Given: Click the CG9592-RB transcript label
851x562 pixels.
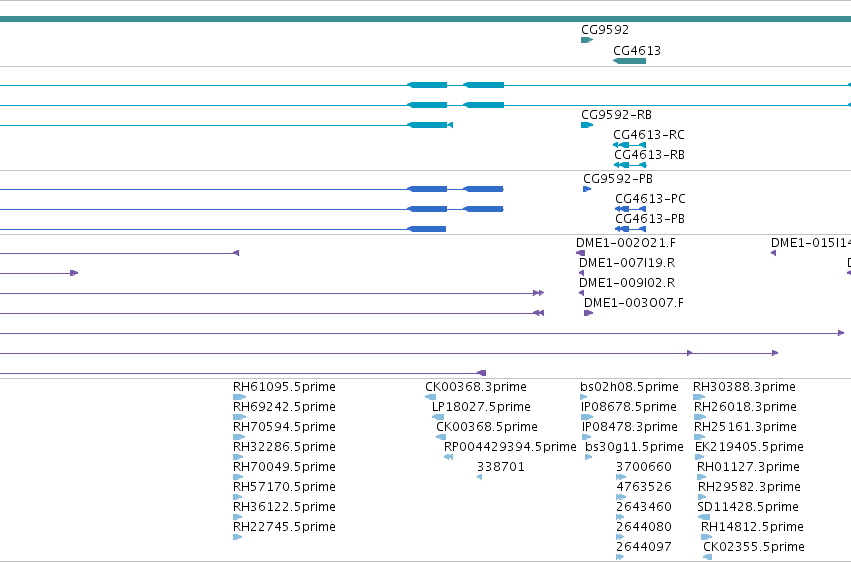Looking at the screenshot, I should pos(616,115).
